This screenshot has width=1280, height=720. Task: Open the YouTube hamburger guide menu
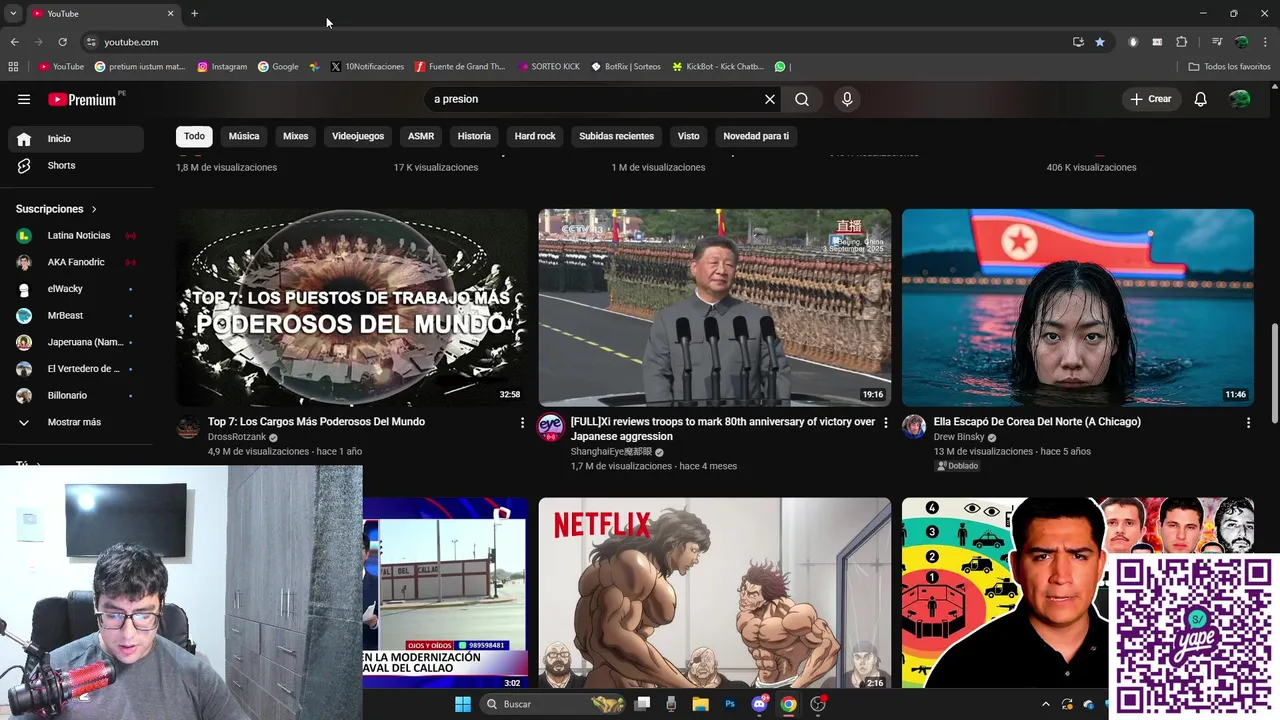point(24,99)
